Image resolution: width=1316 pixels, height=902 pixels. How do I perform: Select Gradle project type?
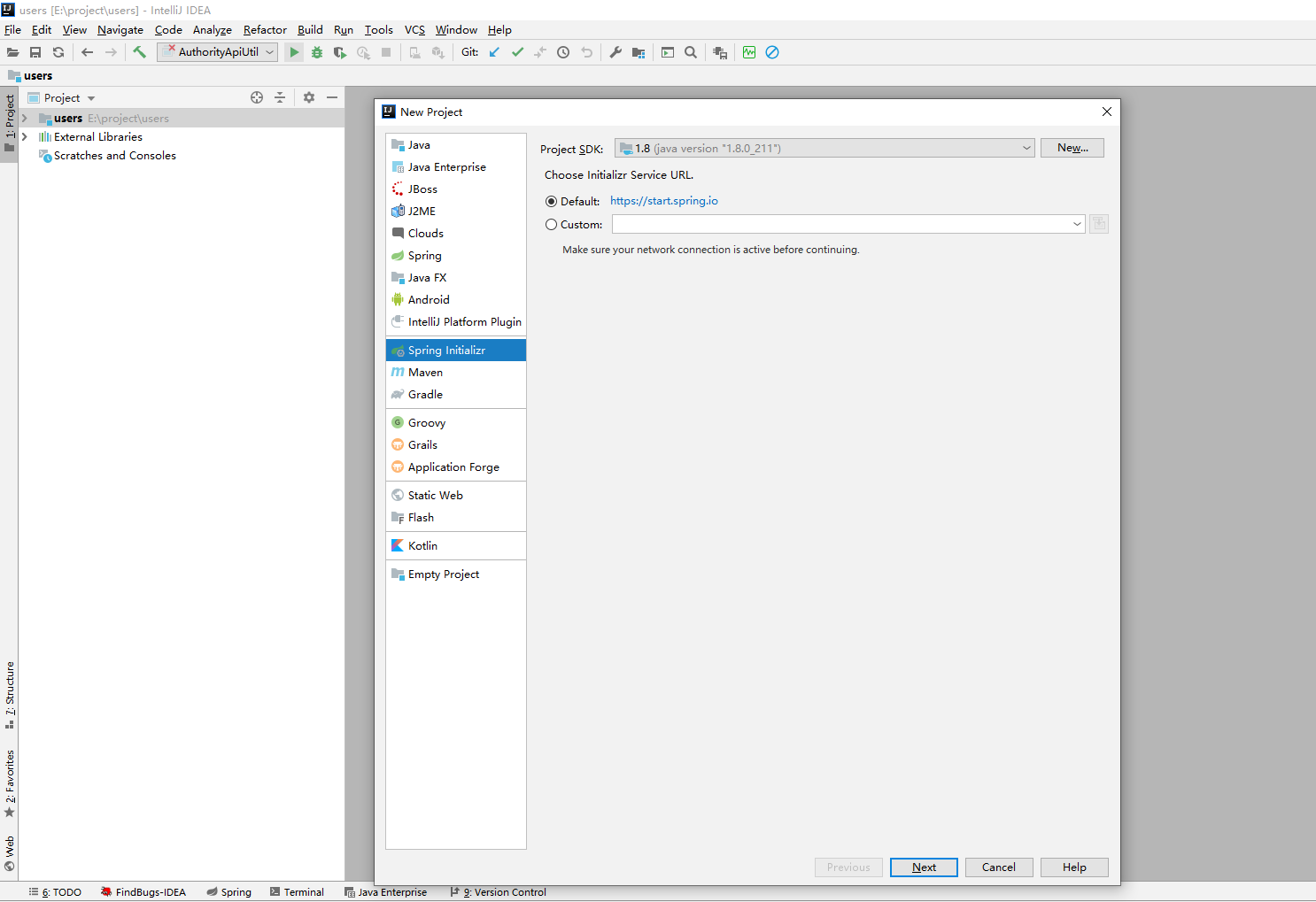point(456,395)
